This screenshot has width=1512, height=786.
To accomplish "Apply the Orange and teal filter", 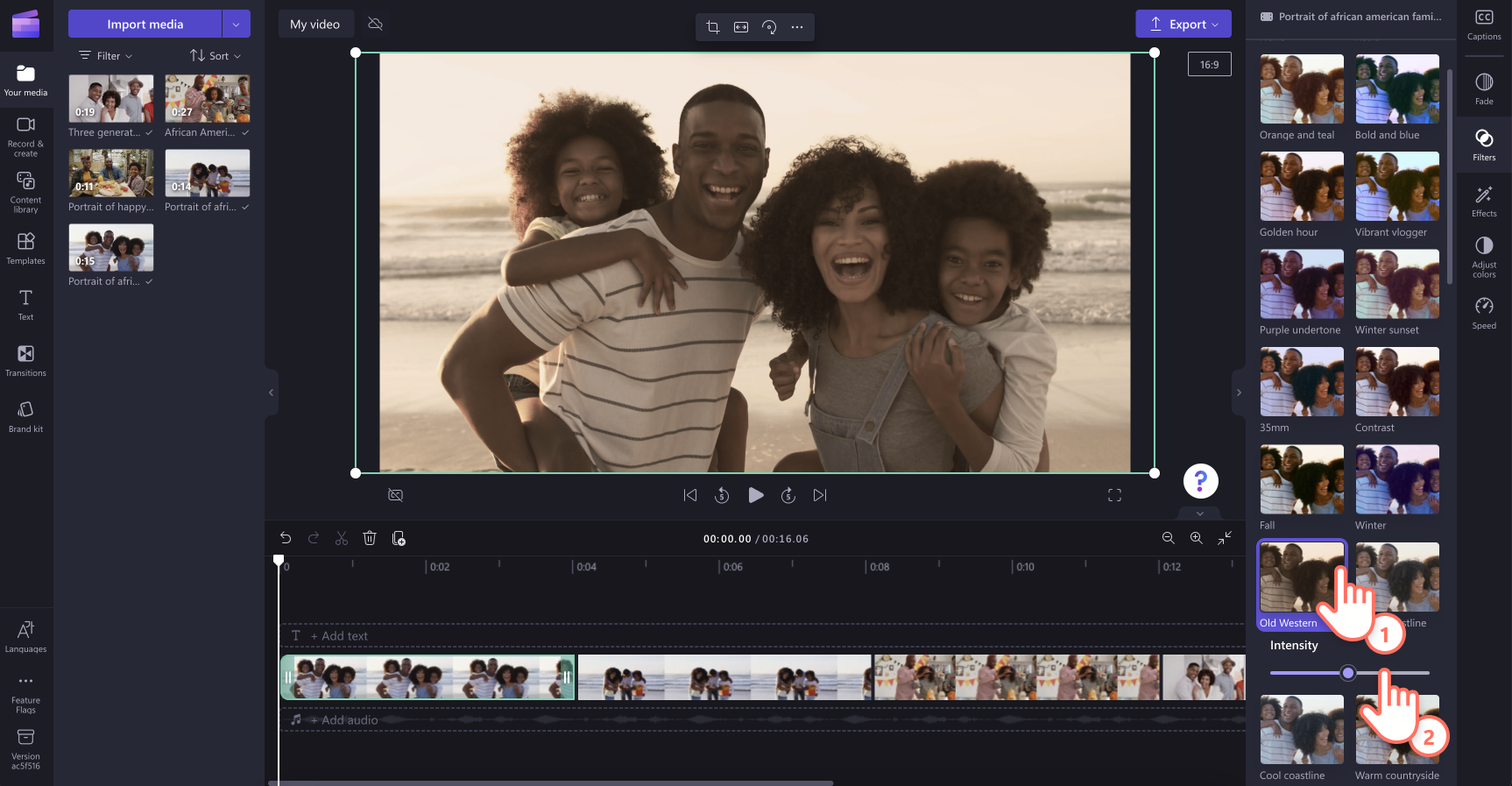I will [1302, 89].
